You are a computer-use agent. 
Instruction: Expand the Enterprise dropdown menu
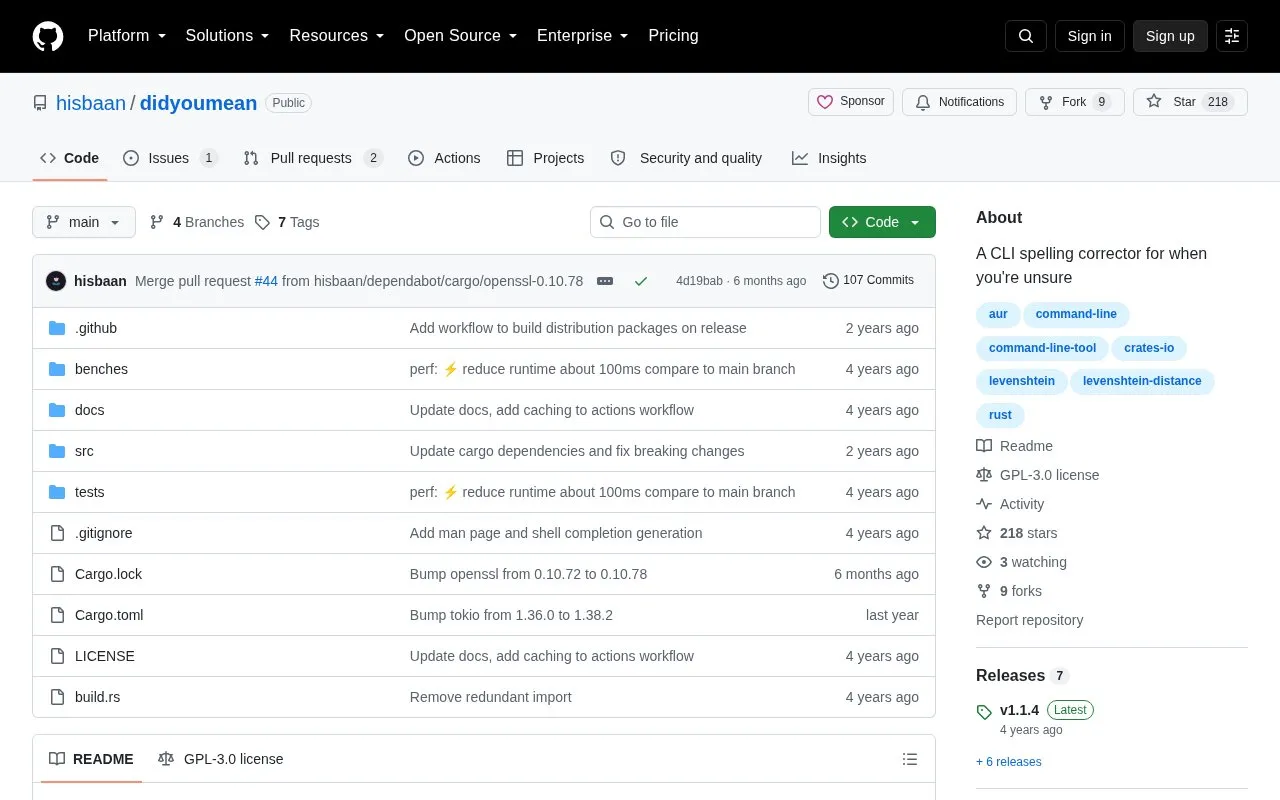(x=582, y=36)
